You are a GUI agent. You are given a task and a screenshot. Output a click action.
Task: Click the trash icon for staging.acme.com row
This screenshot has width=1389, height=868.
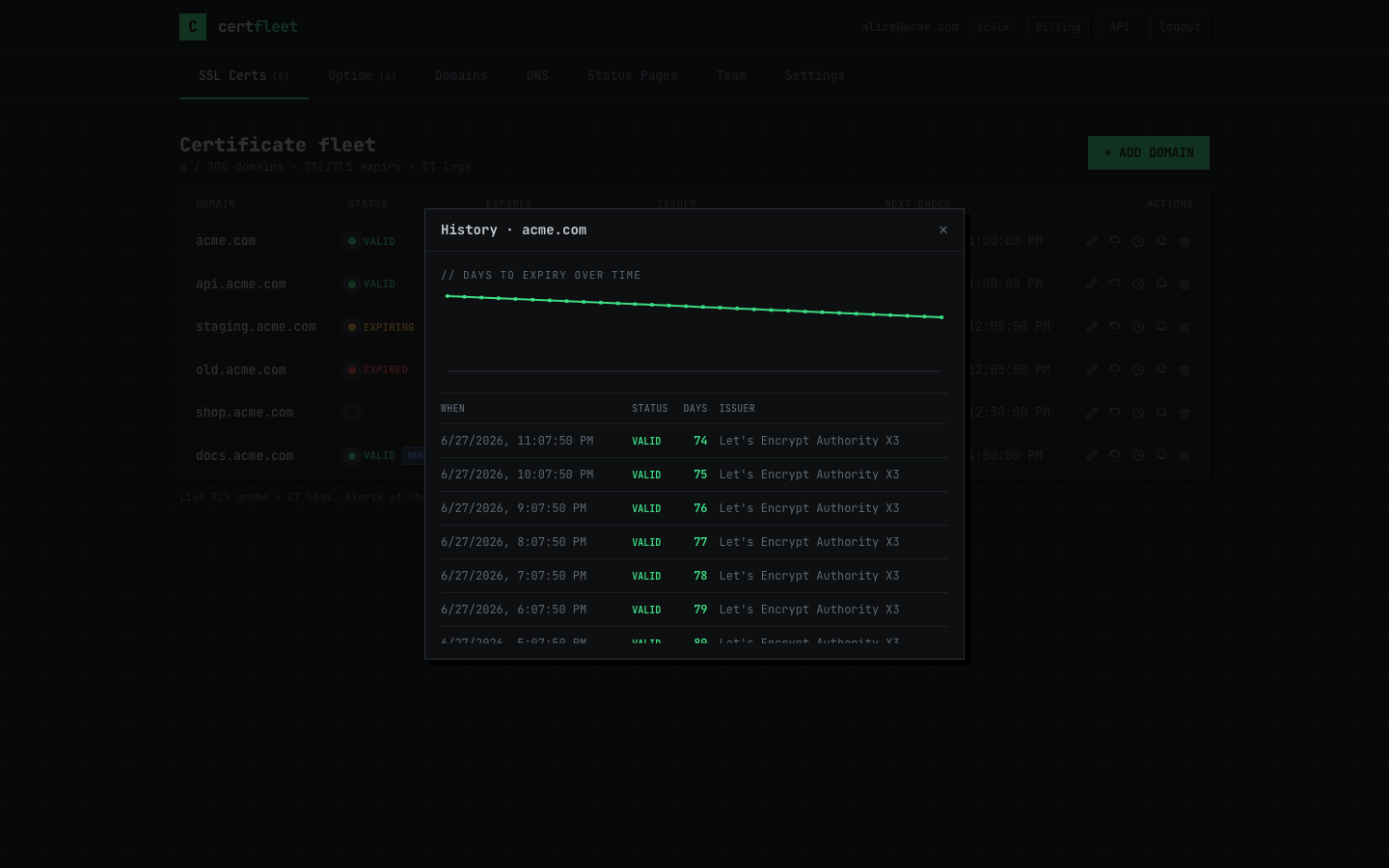coord(1185,327)
